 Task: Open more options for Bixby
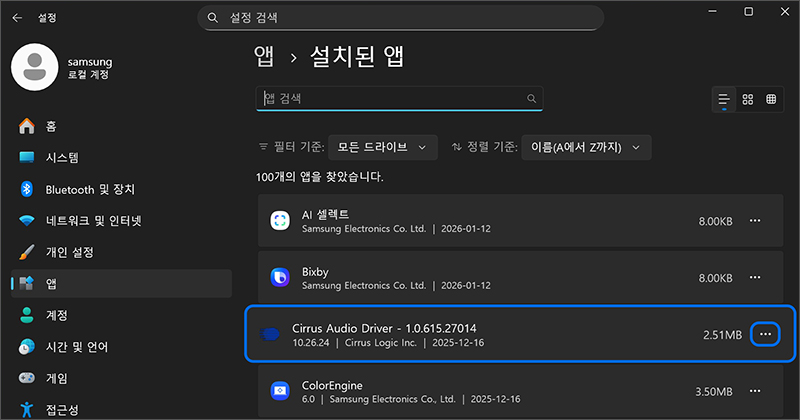pyautogui.click(x=755, y=278)
